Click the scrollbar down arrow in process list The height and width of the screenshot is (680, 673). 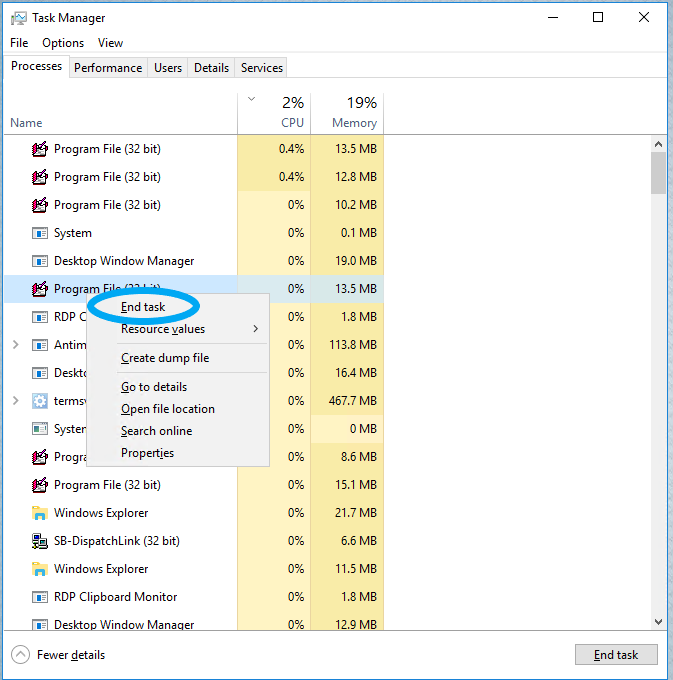(x=658, y=621)
